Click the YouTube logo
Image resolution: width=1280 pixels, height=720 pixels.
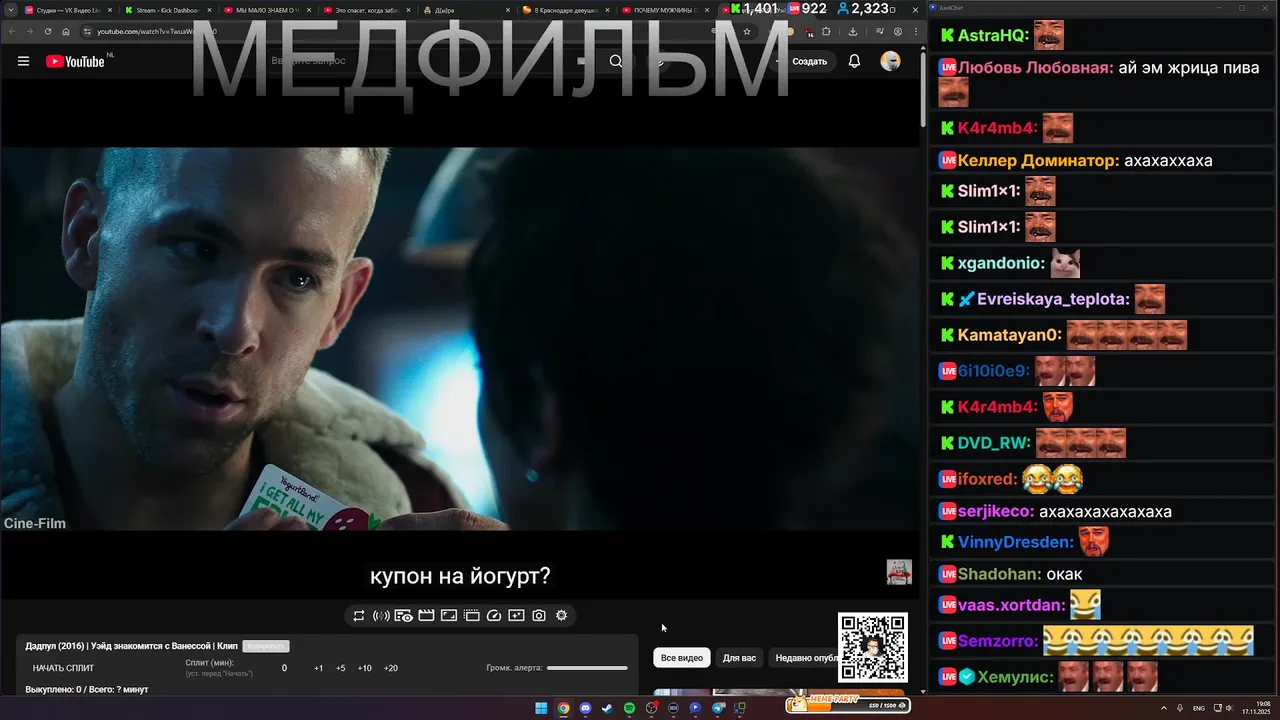[x=75, y=61]
